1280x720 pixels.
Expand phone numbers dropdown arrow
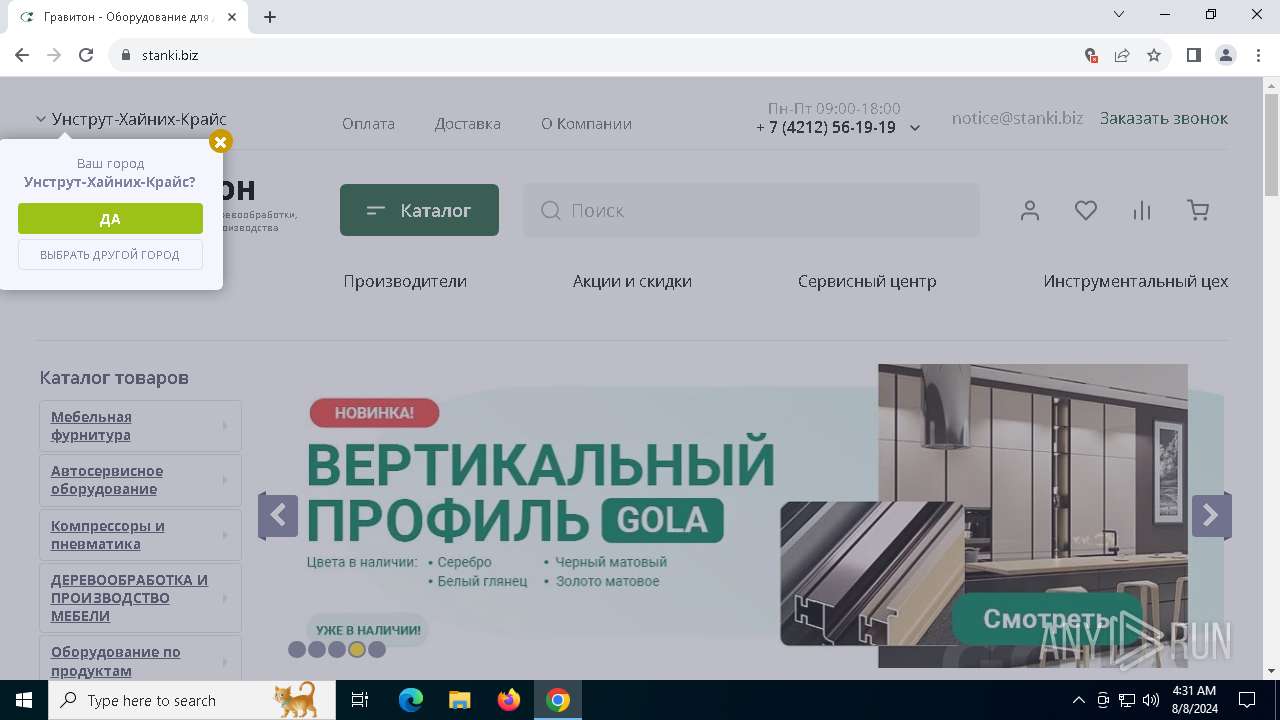[914, 128]
